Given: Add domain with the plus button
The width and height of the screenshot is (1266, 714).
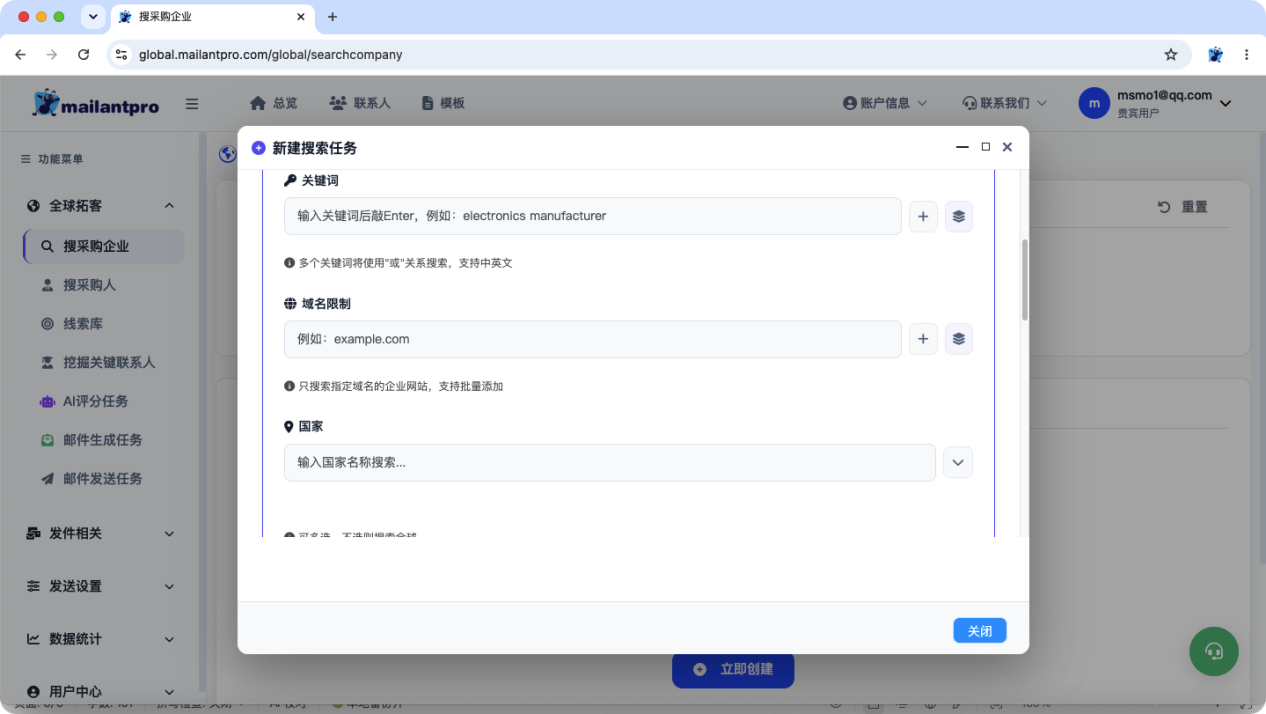Looking at the screenshot, I should [923, 339].
